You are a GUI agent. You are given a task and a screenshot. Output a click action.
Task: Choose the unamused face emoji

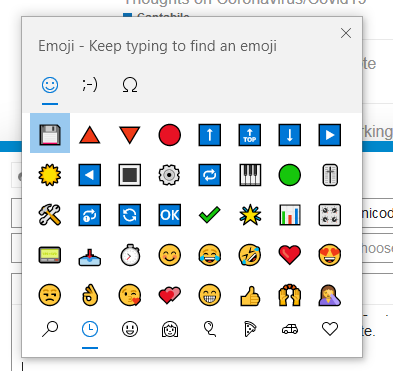coord(50,295)
